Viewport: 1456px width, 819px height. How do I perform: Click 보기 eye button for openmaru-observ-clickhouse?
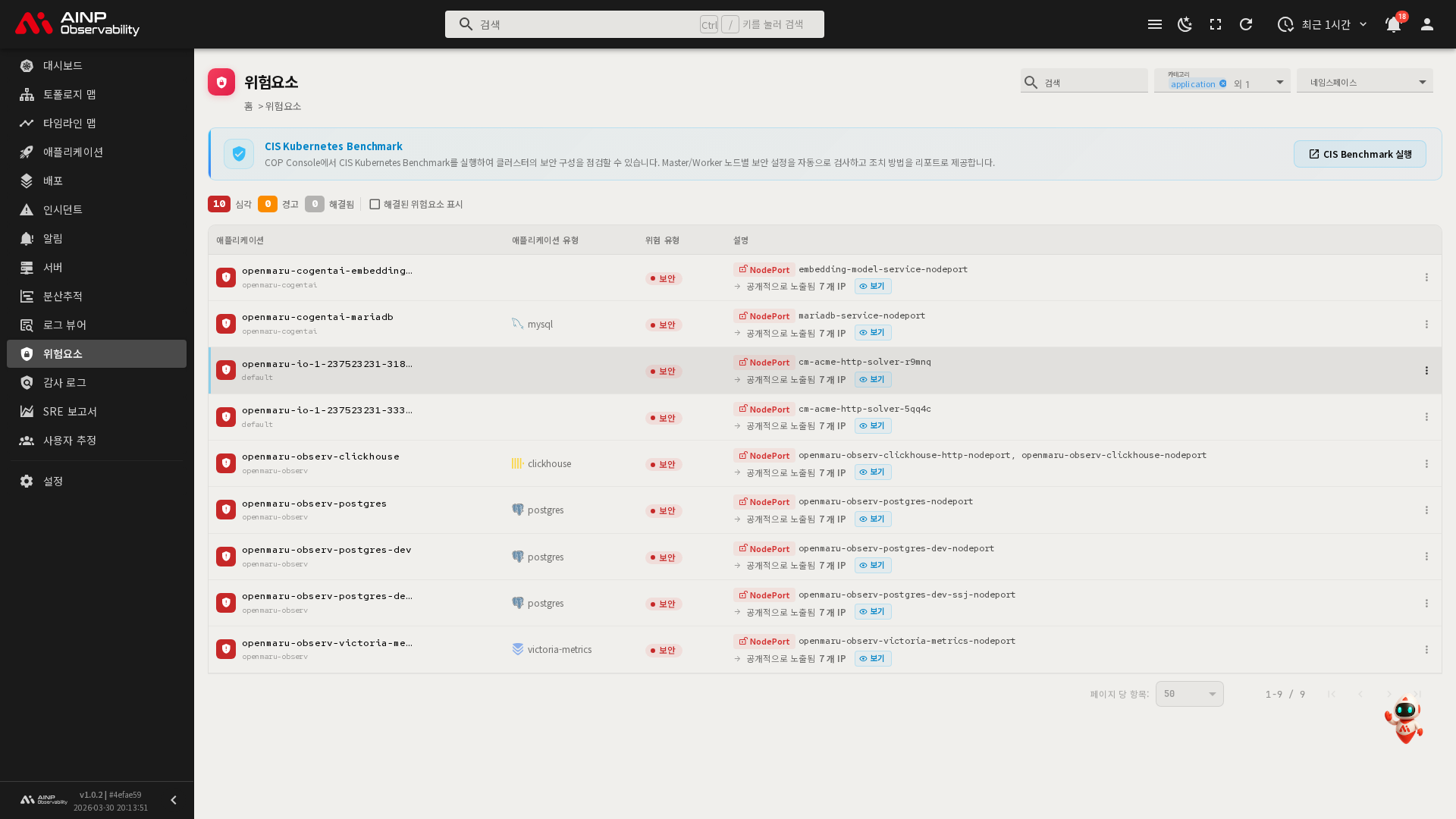(x=873, y=472)
